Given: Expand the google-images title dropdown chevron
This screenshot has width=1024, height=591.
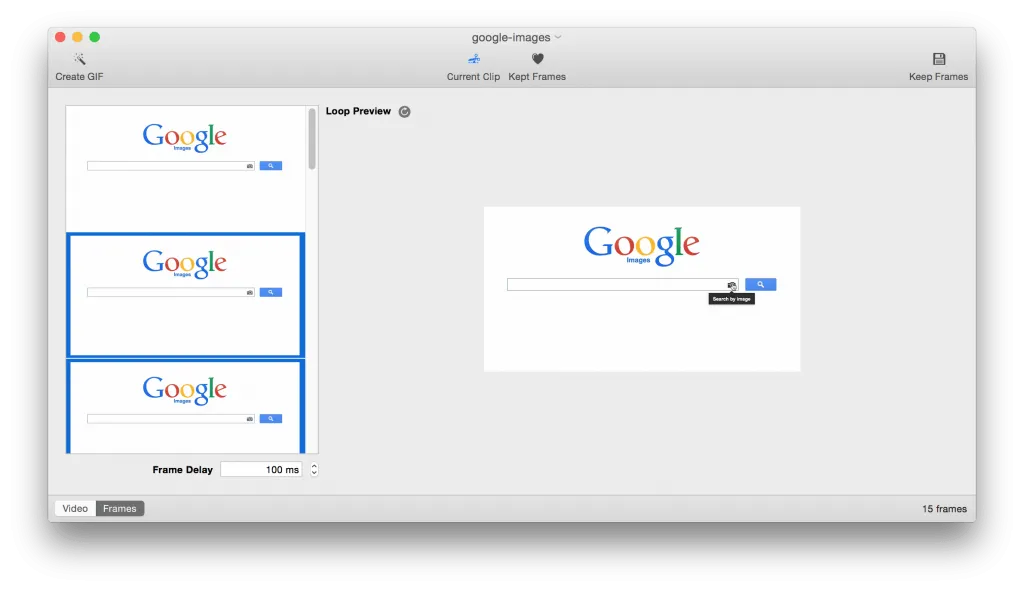Looking at the screenshot, I should pos(558,37).
